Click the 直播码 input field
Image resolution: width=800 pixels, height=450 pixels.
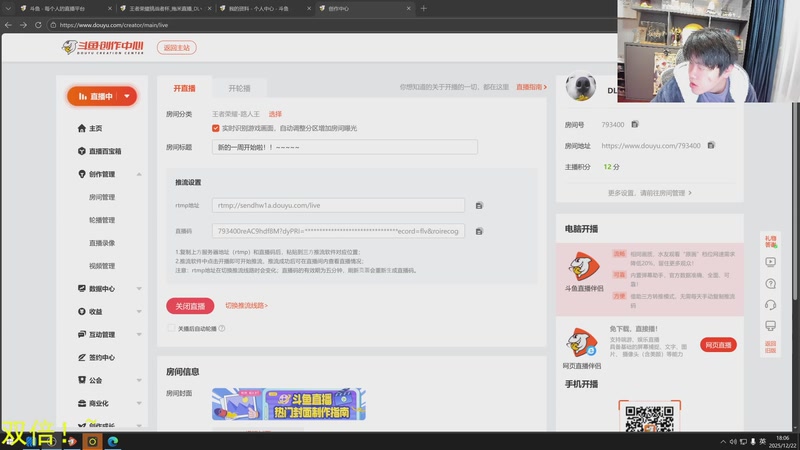point(338,231)
